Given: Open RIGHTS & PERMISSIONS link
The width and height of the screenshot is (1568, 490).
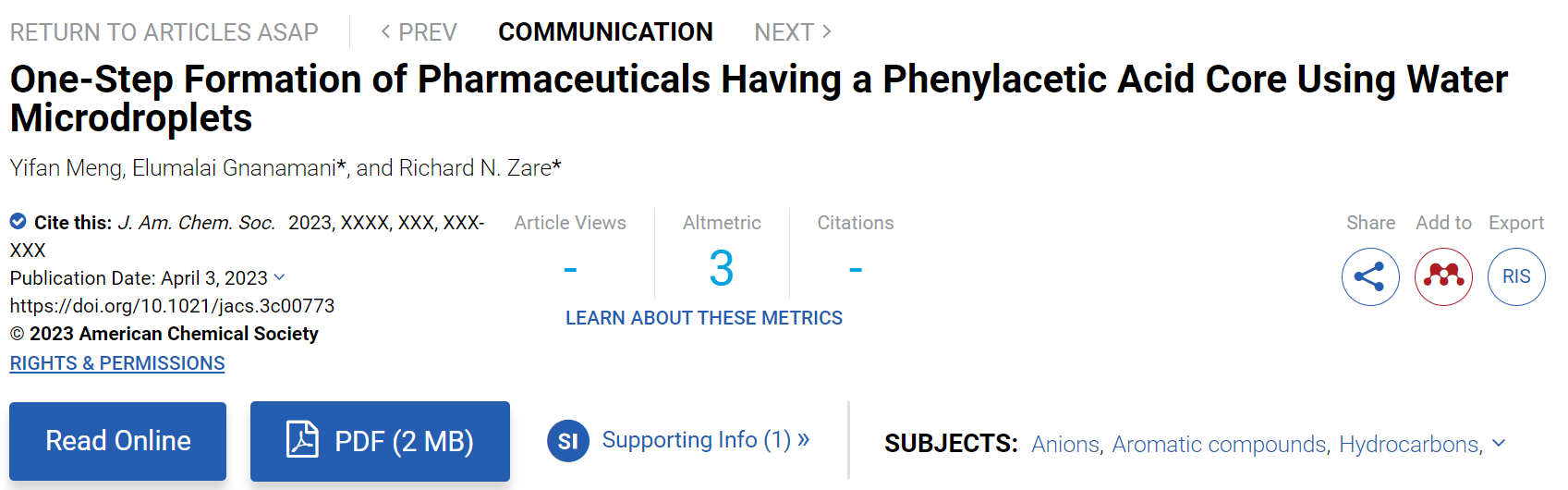Looking at the screenshot, I should click(117, 363).
